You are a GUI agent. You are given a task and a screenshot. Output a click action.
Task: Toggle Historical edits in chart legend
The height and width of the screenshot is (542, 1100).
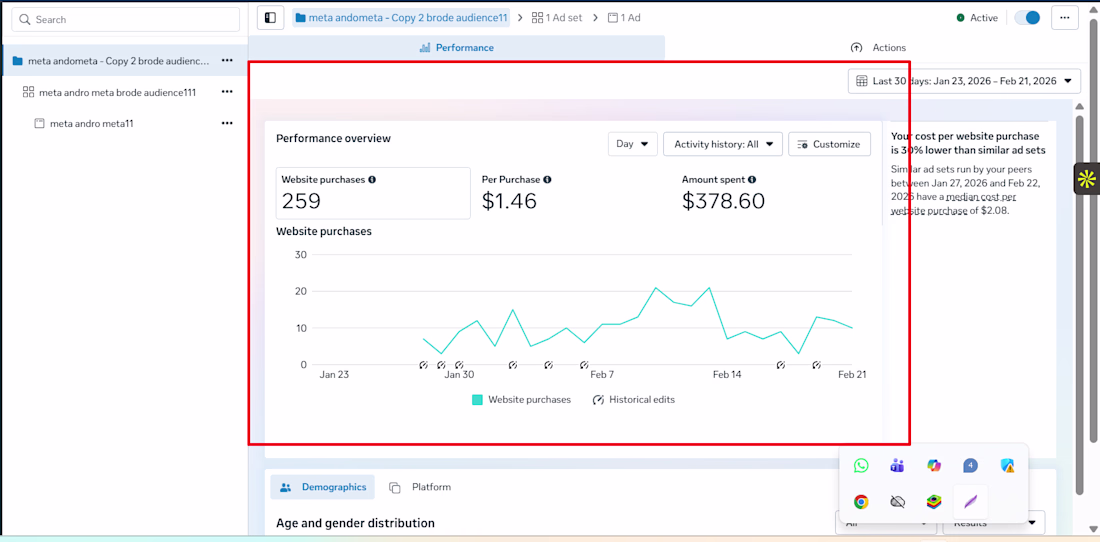(x=633, y=400)
